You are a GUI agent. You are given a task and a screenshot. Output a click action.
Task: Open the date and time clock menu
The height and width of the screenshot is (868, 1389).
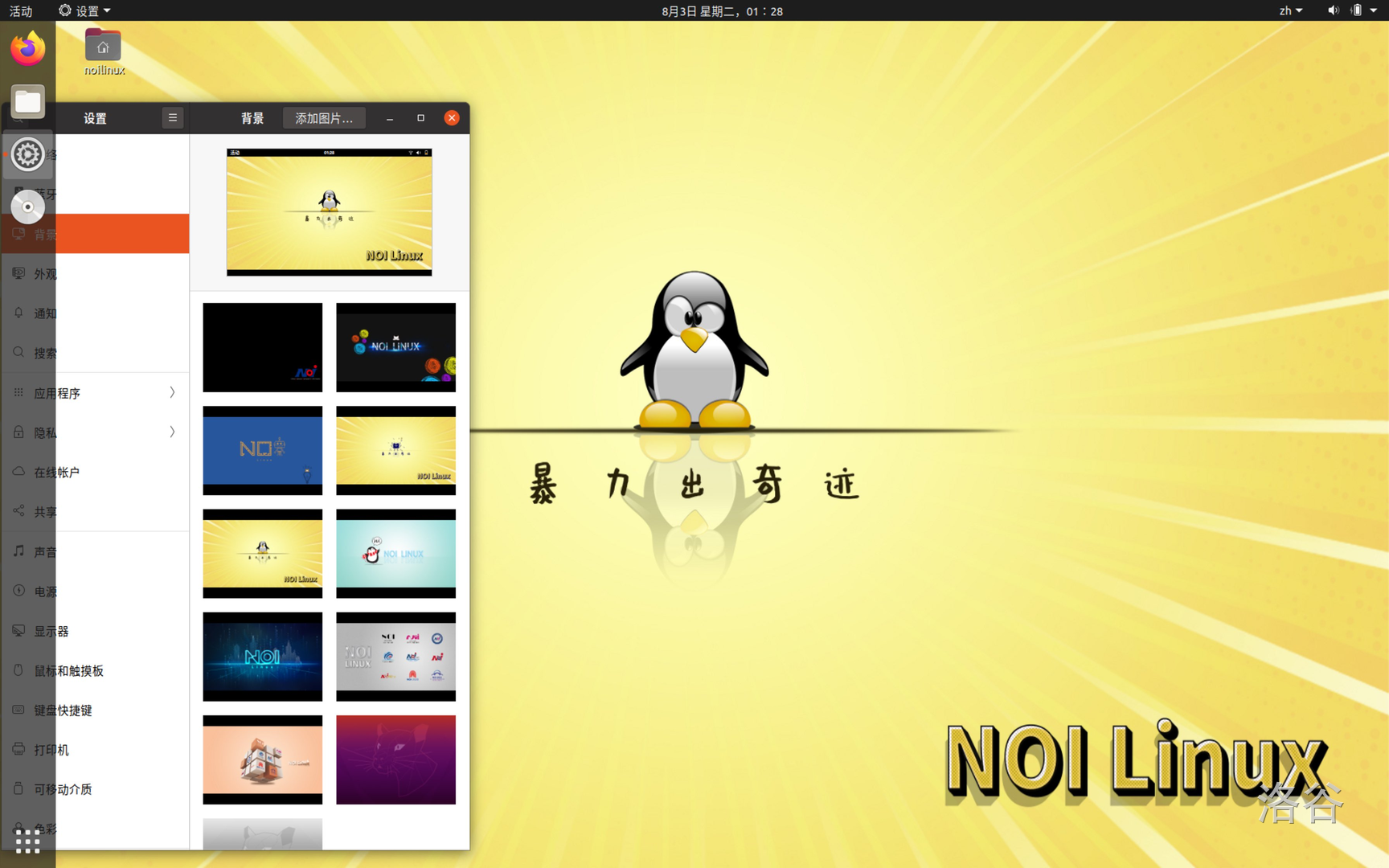[722, 10]
